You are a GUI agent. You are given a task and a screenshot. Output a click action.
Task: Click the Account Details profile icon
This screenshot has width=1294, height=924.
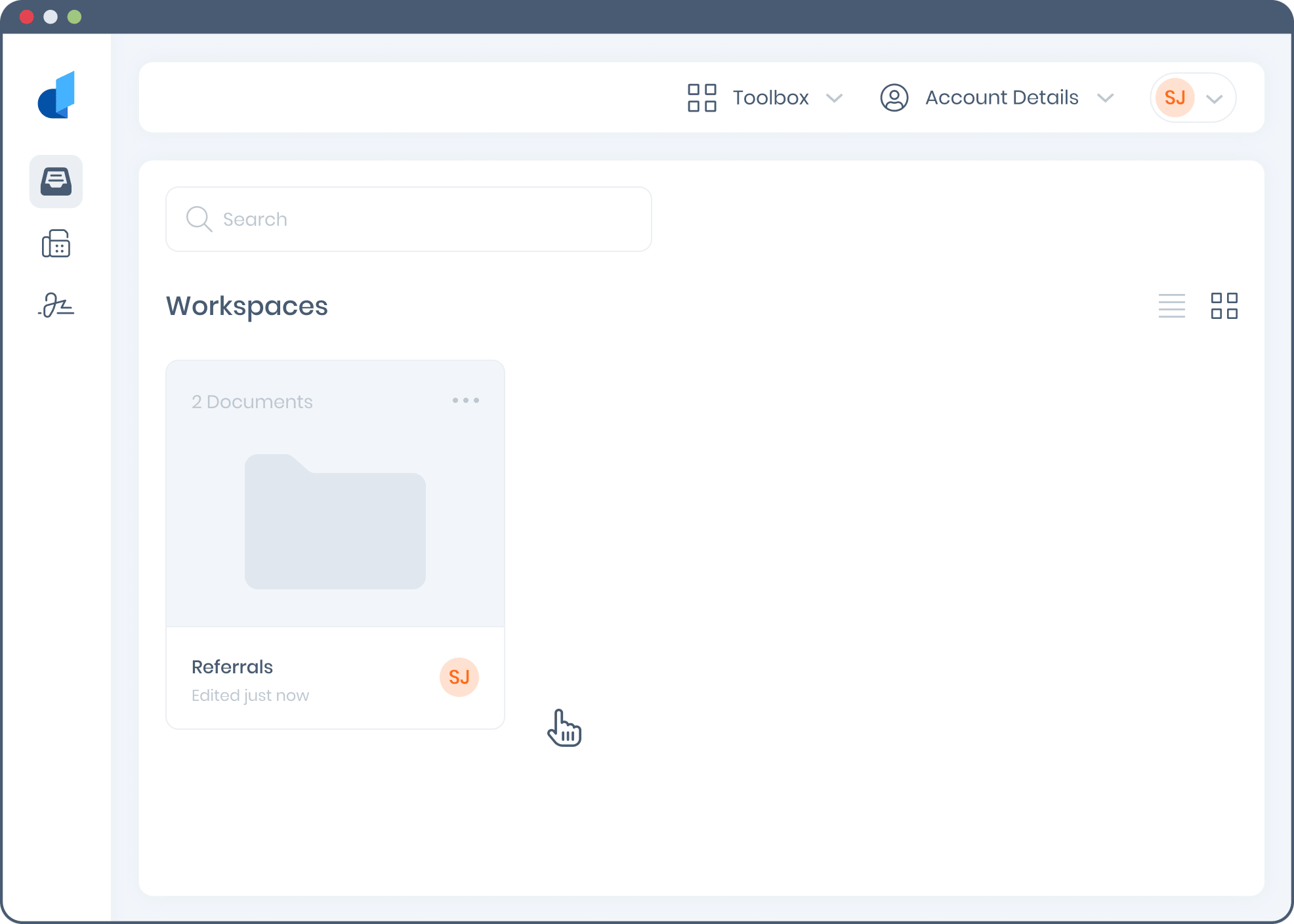tap(894, 97)
